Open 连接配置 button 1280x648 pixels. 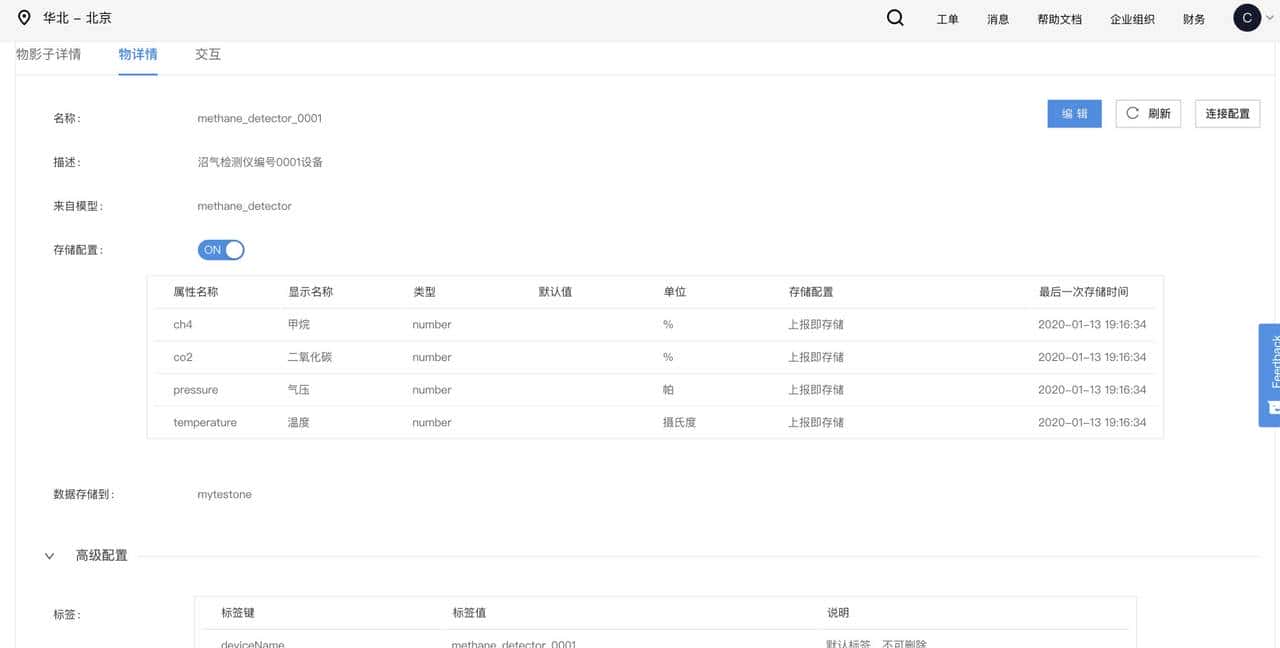click(1227, 114)
